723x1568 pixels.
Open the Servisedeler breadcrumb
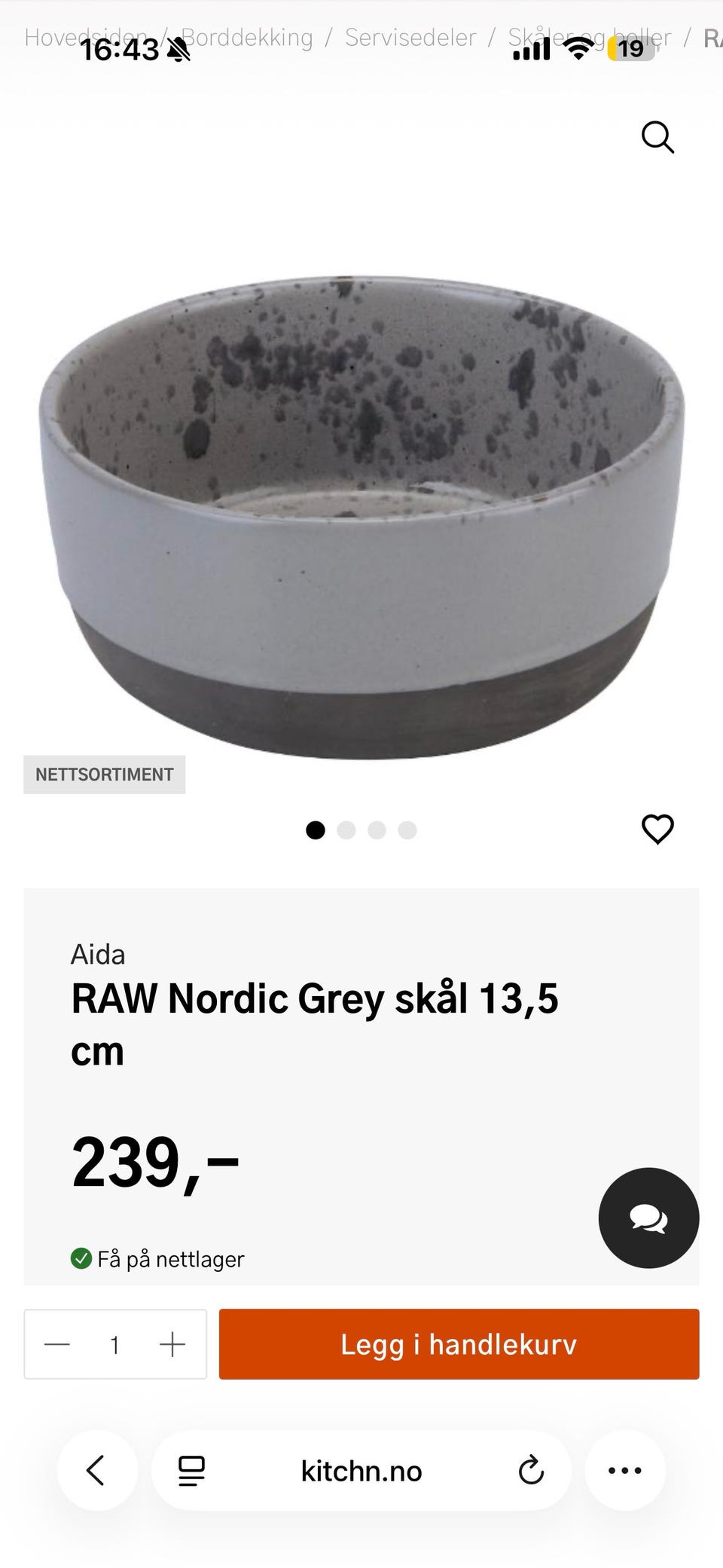(410, 37)
